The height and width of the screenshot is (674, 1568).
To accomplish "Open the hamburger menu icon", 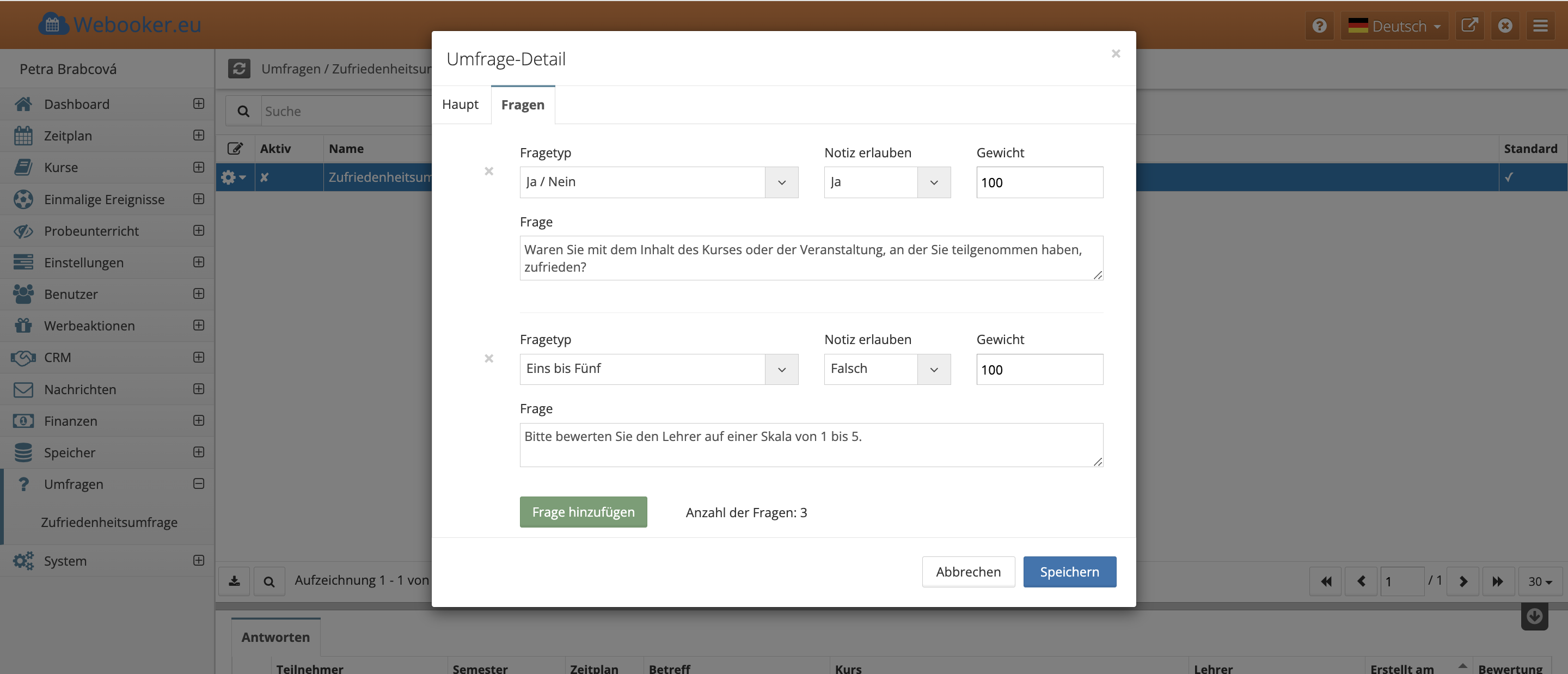I will click(x=1540, y=26).
